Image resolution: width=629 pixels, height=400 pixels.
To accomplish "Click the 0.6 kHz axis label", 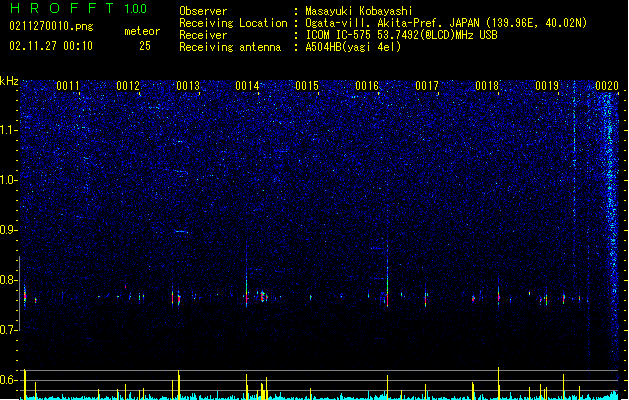I will click(x=9, y=380).
